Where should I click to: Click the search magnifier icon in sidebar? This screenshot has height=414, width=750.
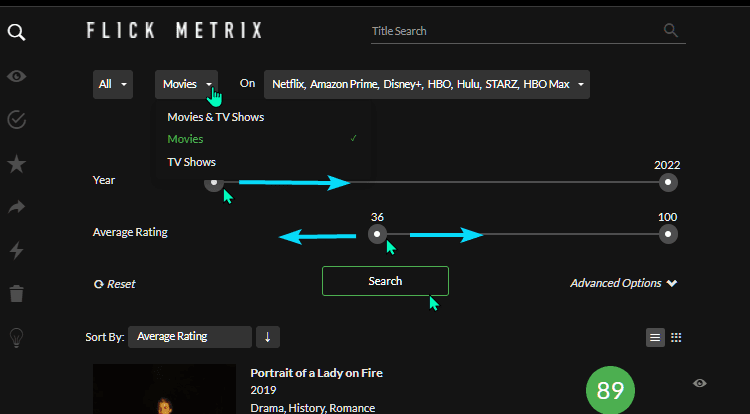tap(16, 32)
